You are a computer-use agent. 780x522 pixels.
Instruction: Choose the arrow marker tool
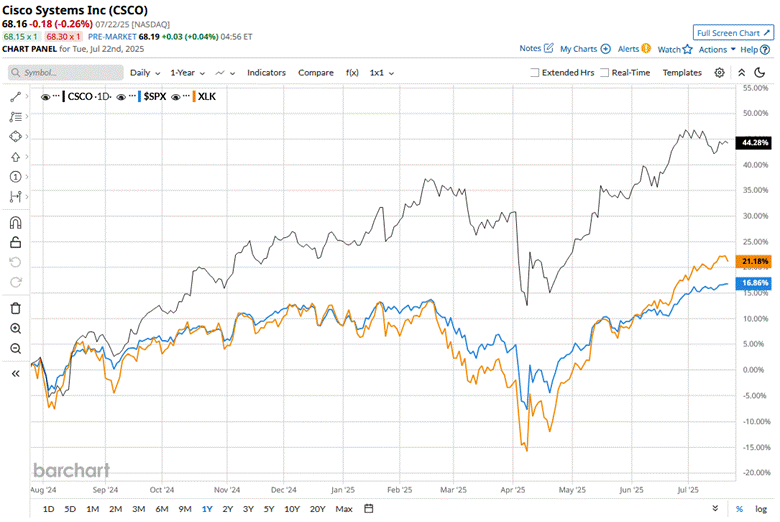15,157
